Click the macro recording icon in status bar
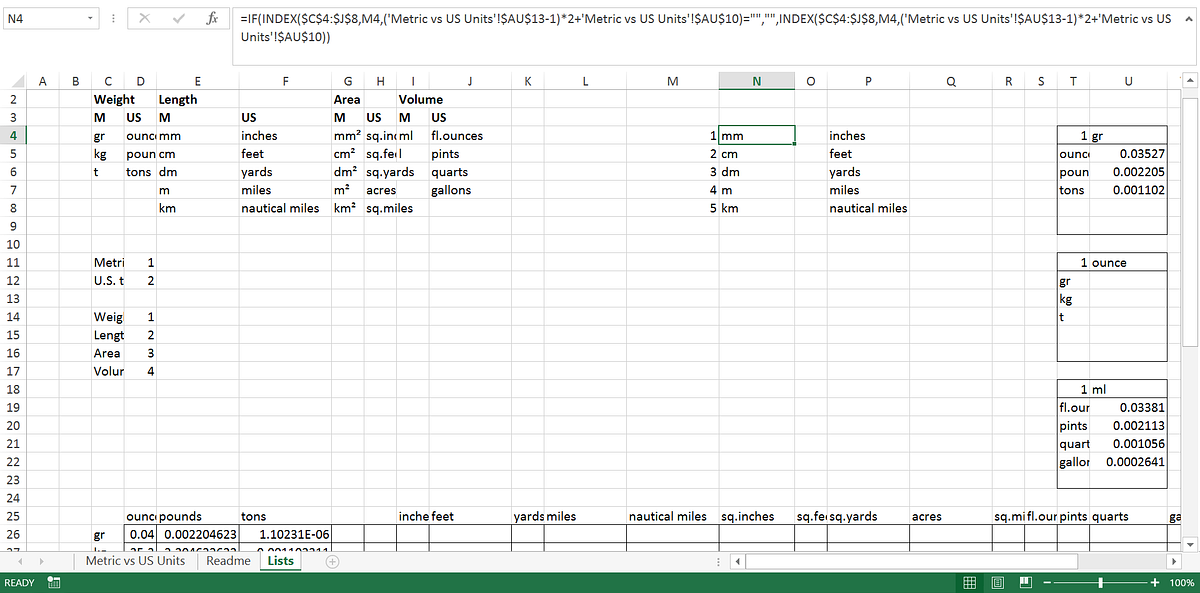1200x593 pixels. [56, 583]
